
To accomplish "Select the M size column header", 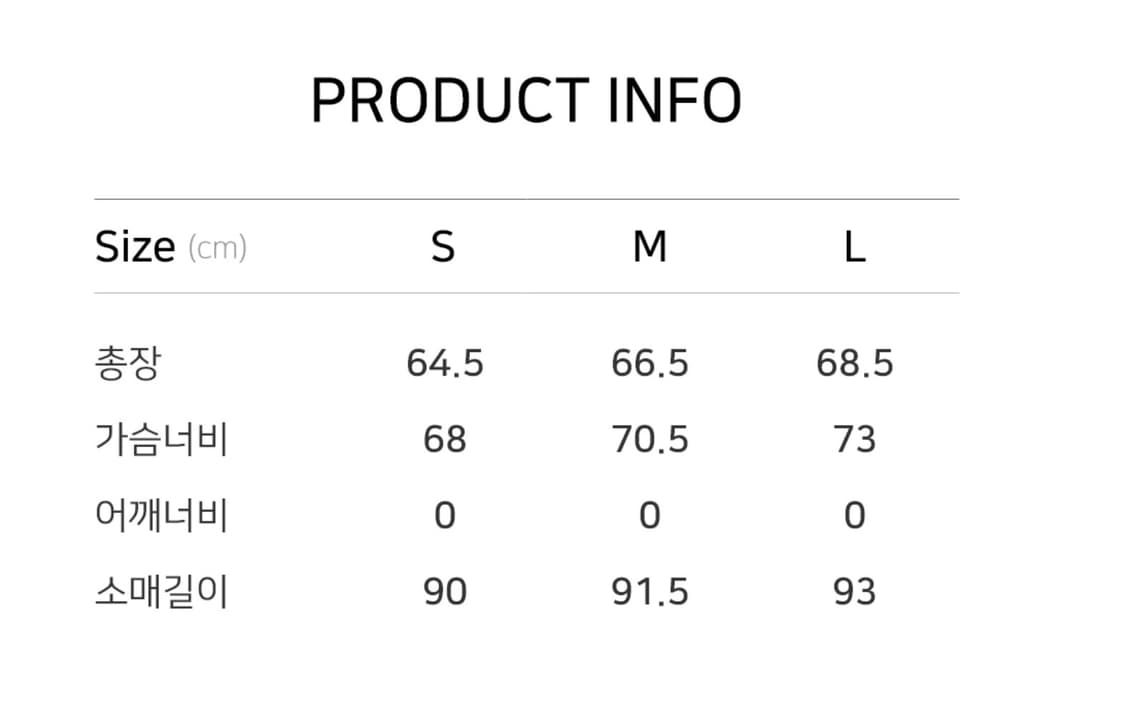I will tap(650, 246).
